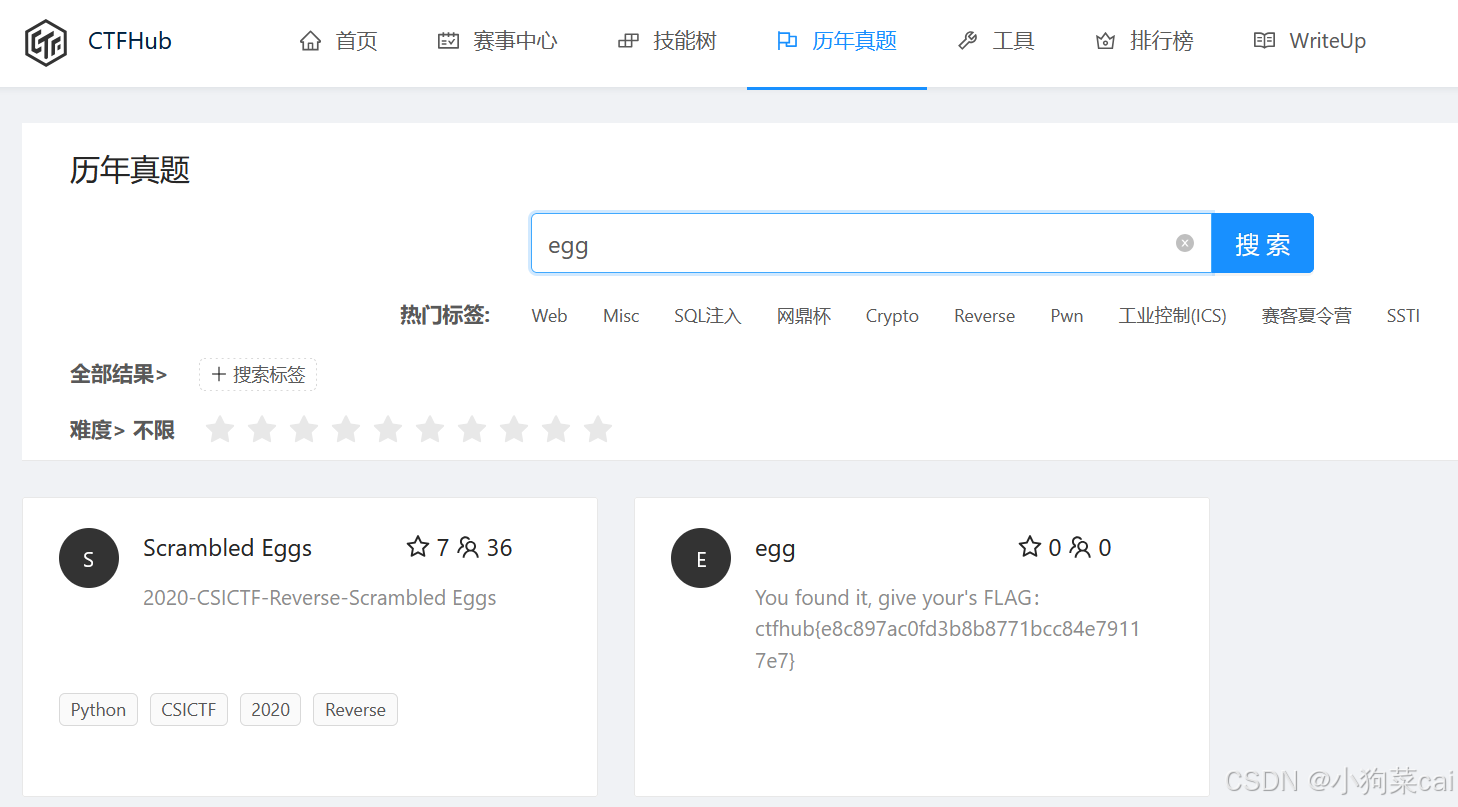Click the house icon beside 首页
Image resolution: width=1458 pixels, height=807 pixels.
click(x=311, y=41)
